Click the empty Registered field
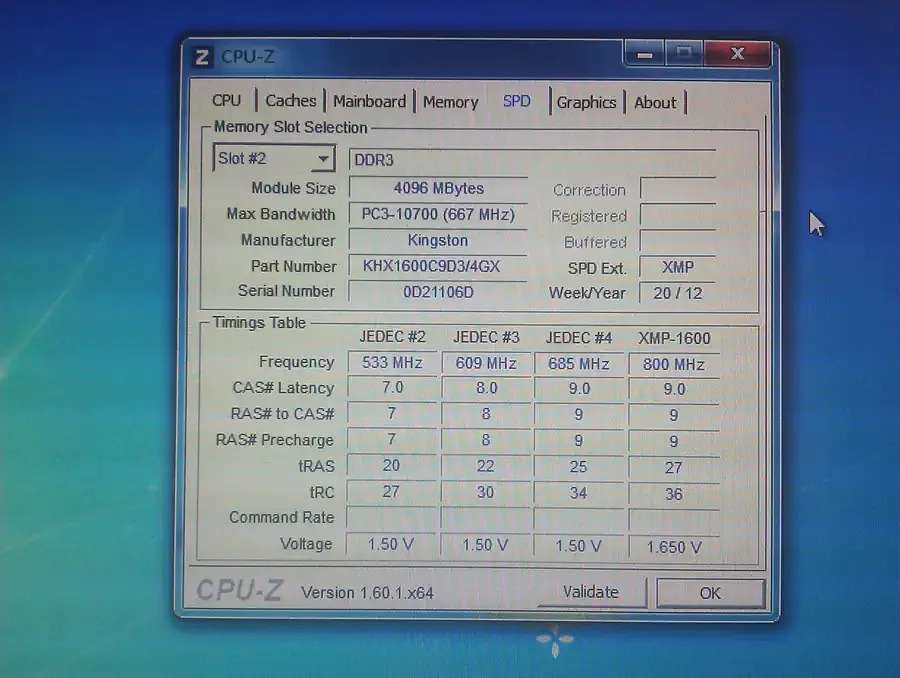This screenshot has width=900, height=678. click(x=678, y=216)
